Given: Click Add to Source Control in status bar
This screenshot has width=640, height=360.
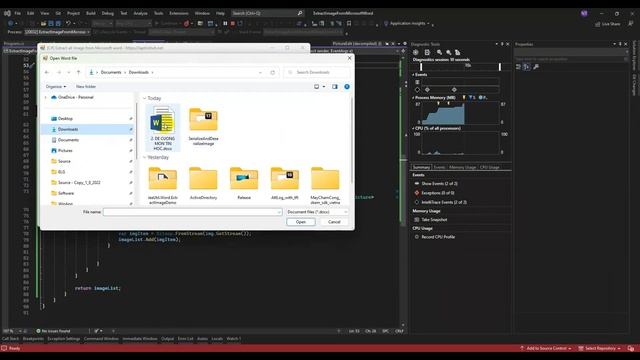Looking at the screenshot, I should click(x=546, y=348).
